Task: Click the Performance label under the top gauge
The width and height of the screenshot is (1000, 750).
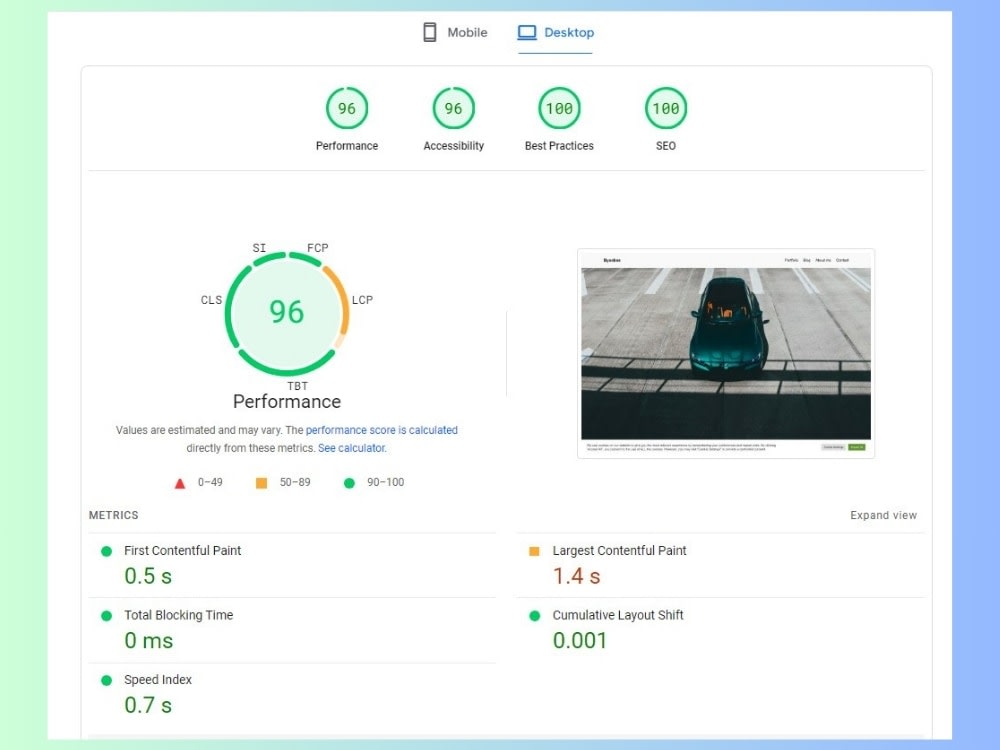Action: pos(347,146)
